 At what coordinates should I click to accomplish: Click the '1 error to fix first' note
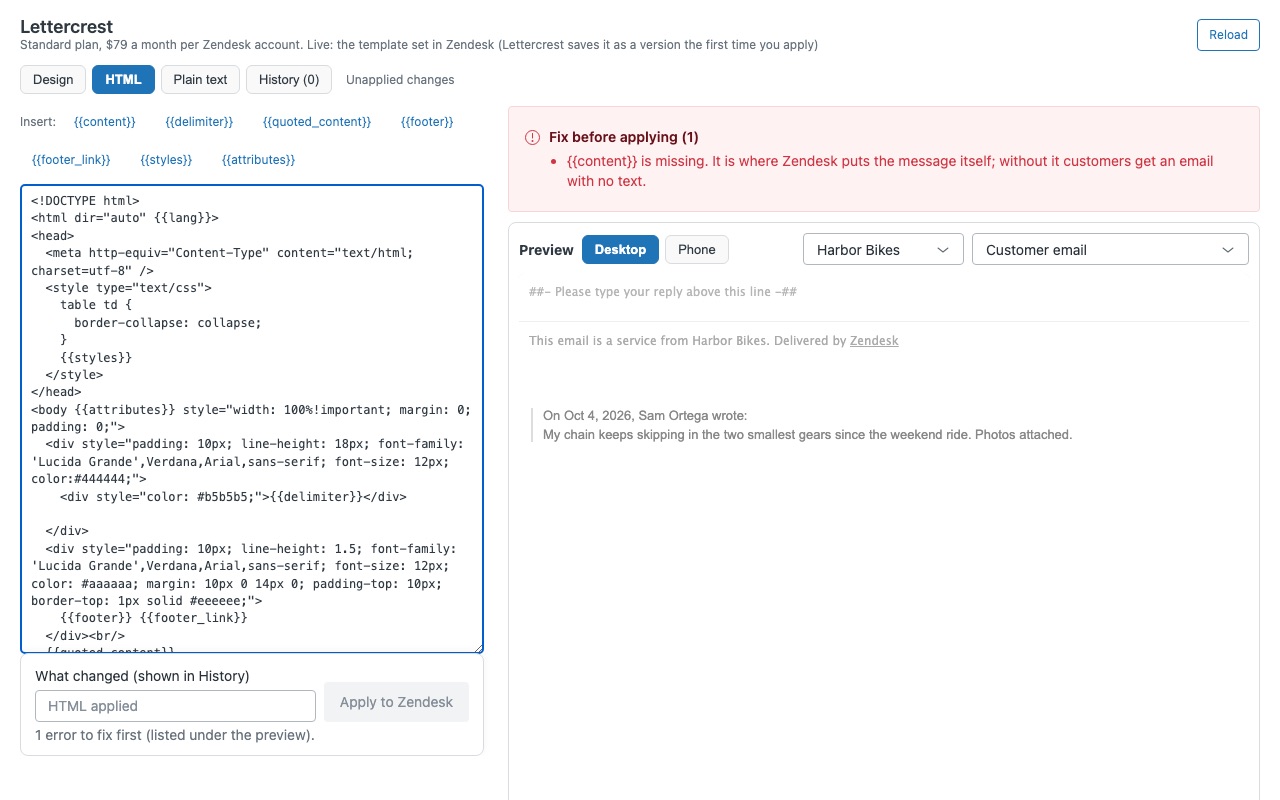point(174,735)
